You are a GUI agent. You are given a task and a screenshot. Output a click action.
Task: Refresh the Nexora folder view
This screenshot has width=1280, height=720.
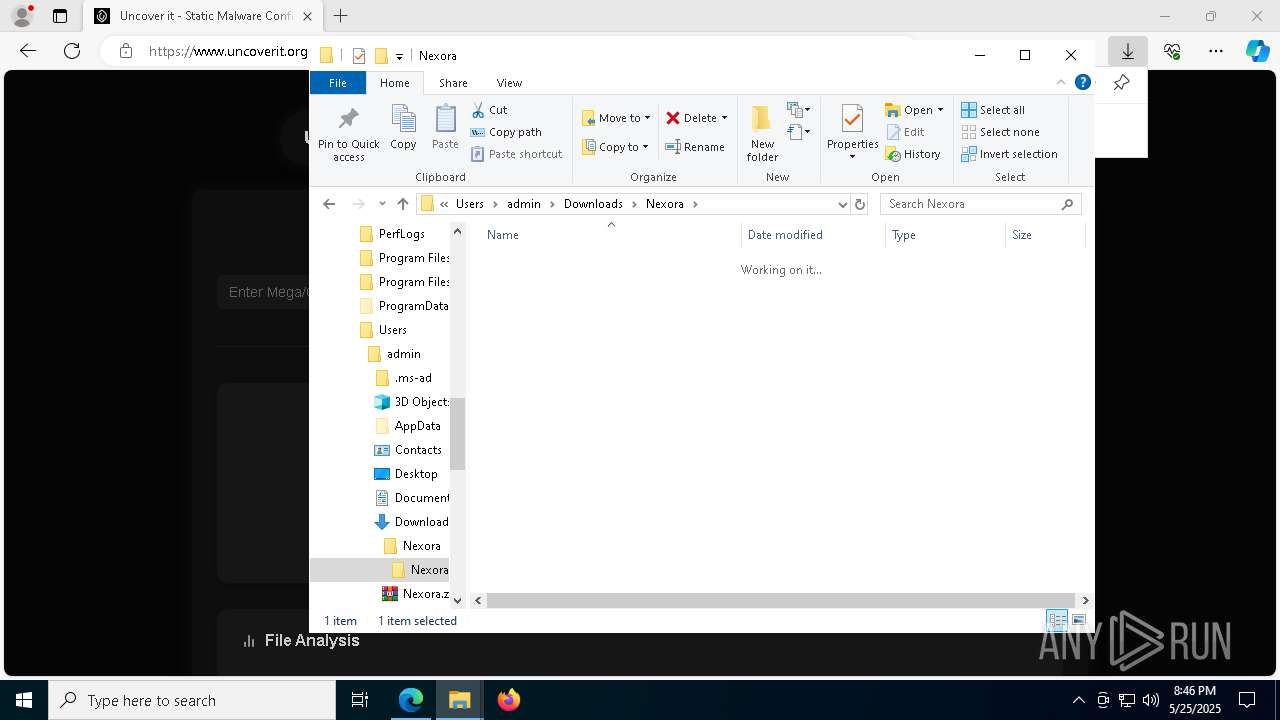(860, 204)
